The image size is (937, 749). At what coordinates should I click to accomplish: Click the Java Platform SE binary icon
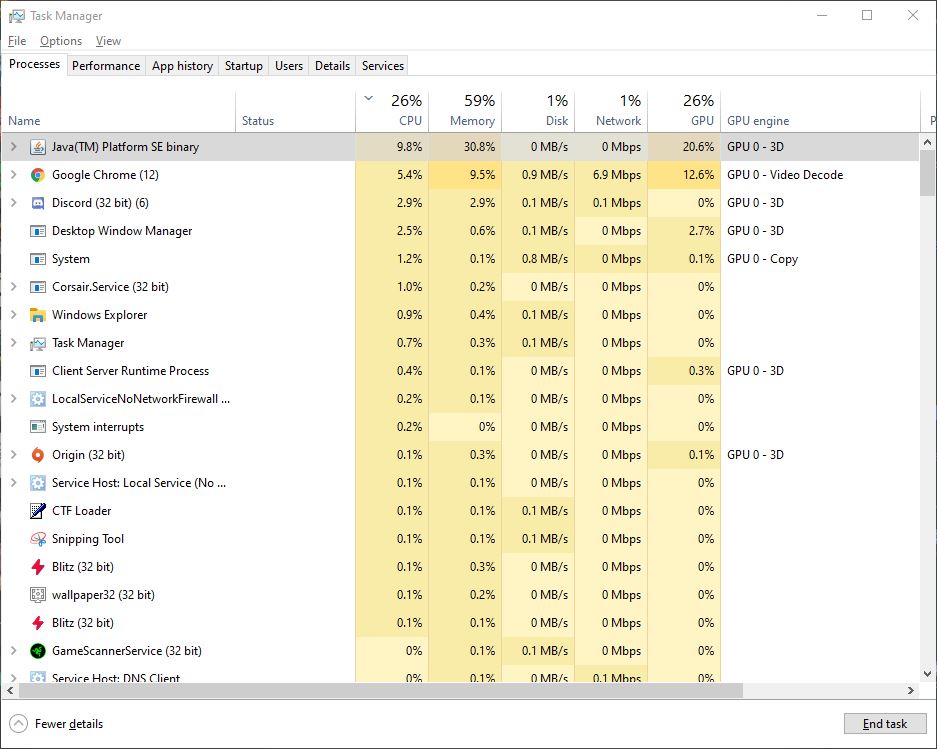(38, 147)
